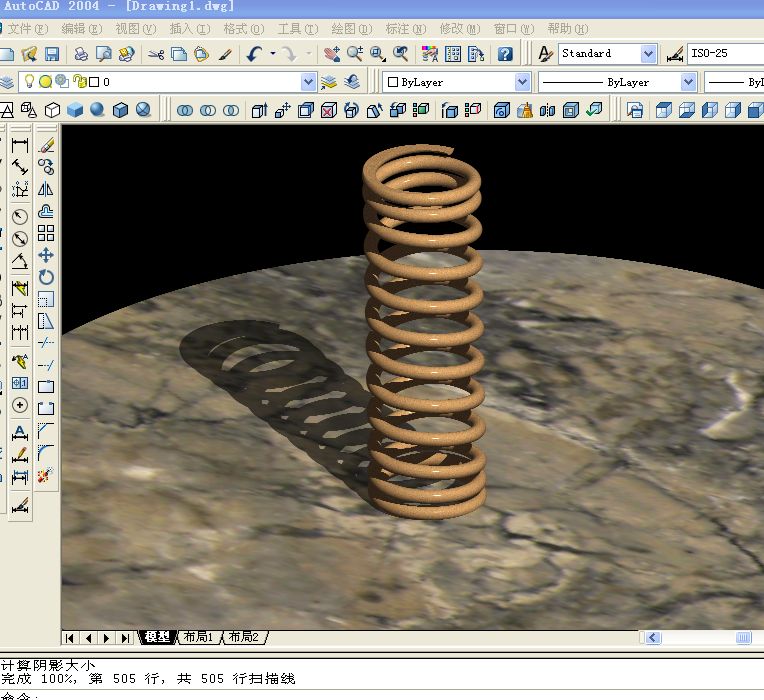Click the Save floppy disk icon
This screenshot has height=700, width=764.
[52, 54]
